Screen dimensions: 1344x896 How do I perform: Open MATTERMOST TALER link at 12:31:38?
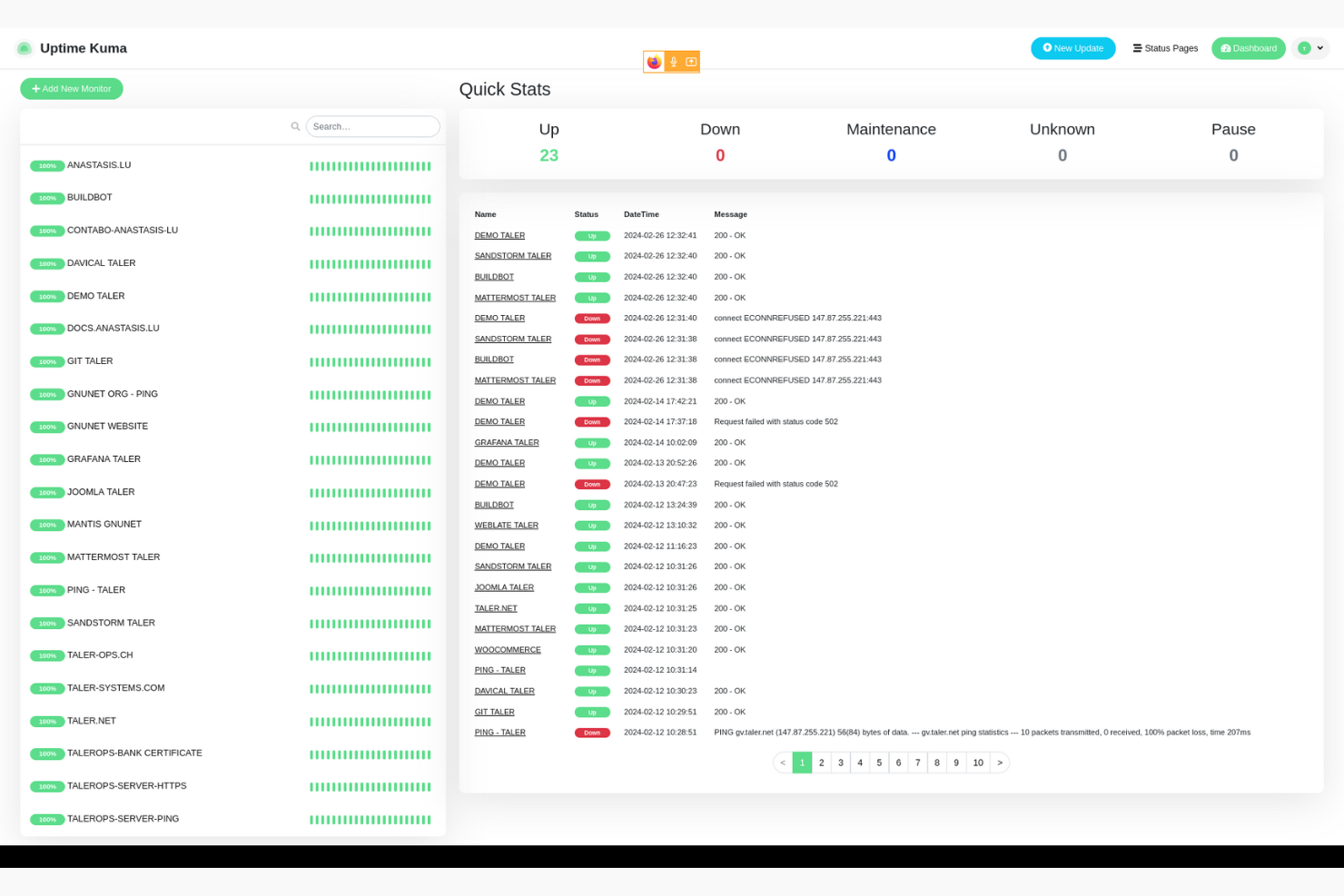515,380
